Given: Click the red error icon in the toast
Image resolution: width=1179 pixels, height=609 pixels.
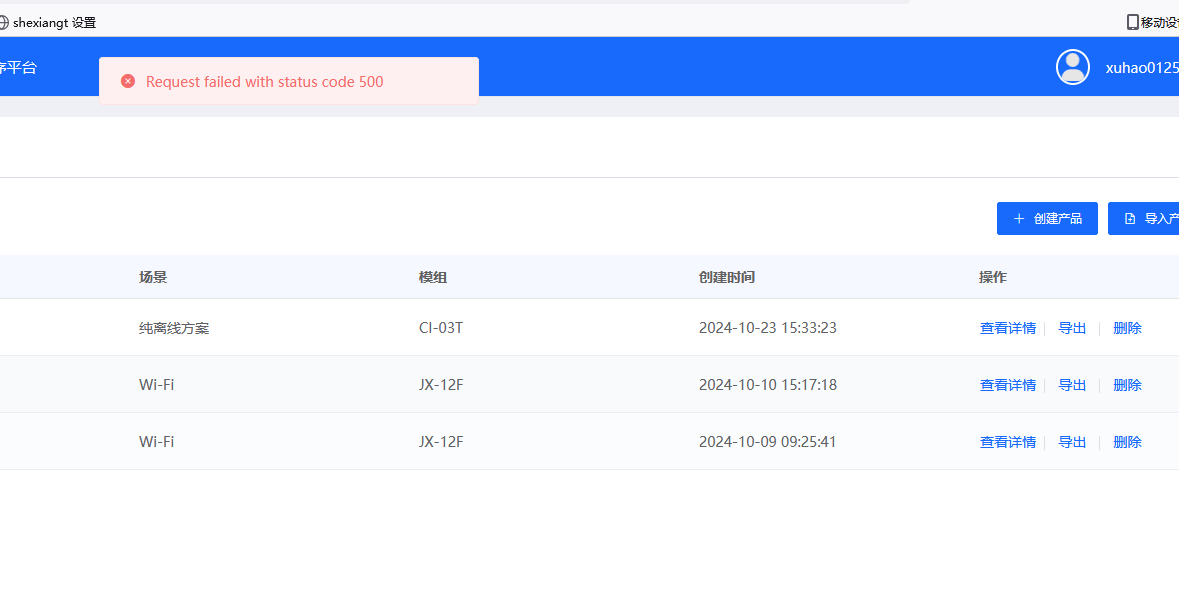Looking at the screenshot, I should (x=128, y=81).
